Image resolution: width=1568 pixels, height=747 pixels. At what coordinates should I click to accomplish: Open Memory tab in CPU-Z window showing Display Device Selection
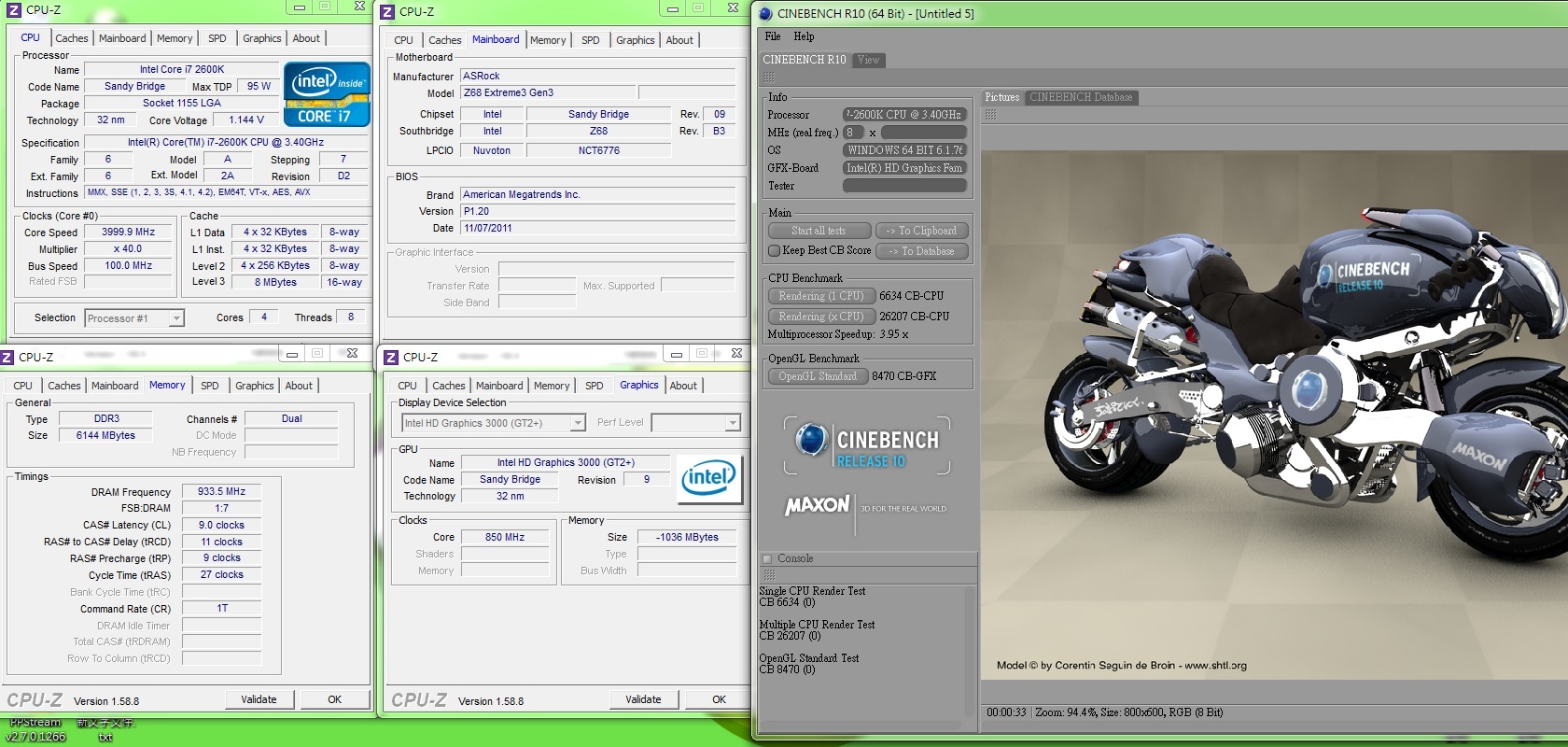click(552, 386)
